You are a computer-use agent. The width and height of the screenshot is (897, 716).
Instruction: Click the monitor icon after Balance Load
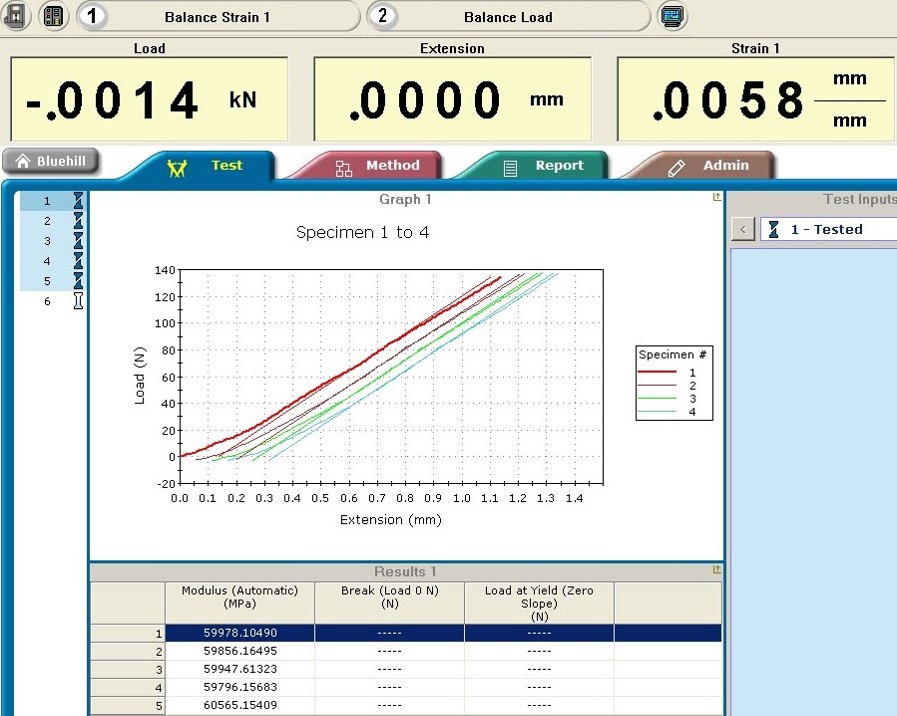[673, 16]
